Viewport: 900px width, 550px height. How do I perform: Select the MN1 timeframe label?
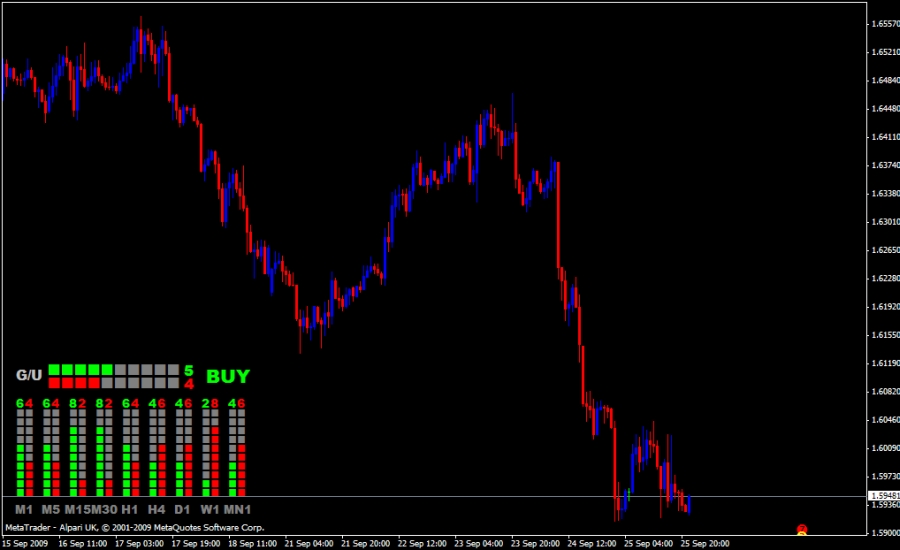237,508
